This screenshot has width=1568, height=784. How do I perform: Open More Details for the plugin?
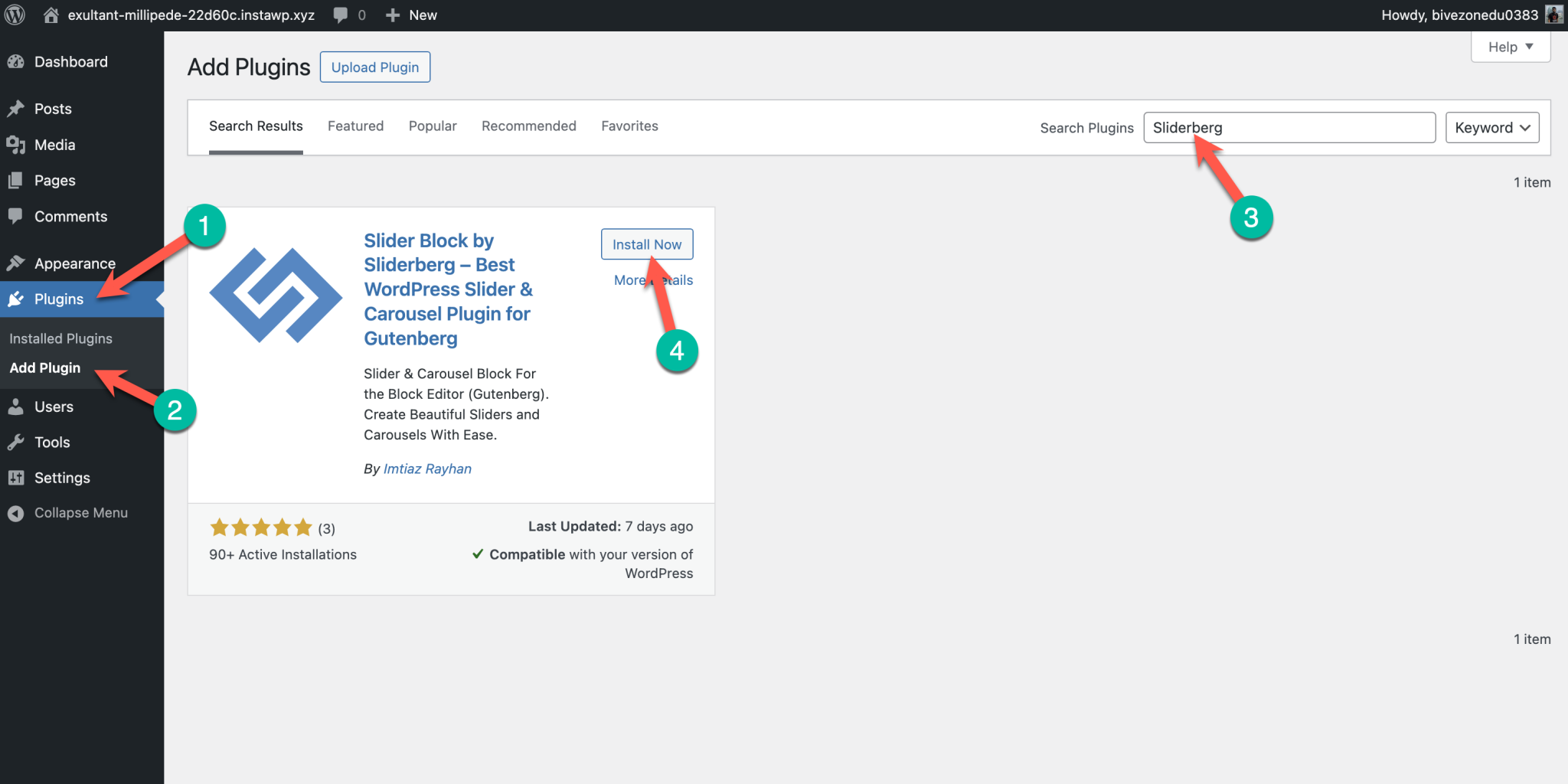pos(652,279)
